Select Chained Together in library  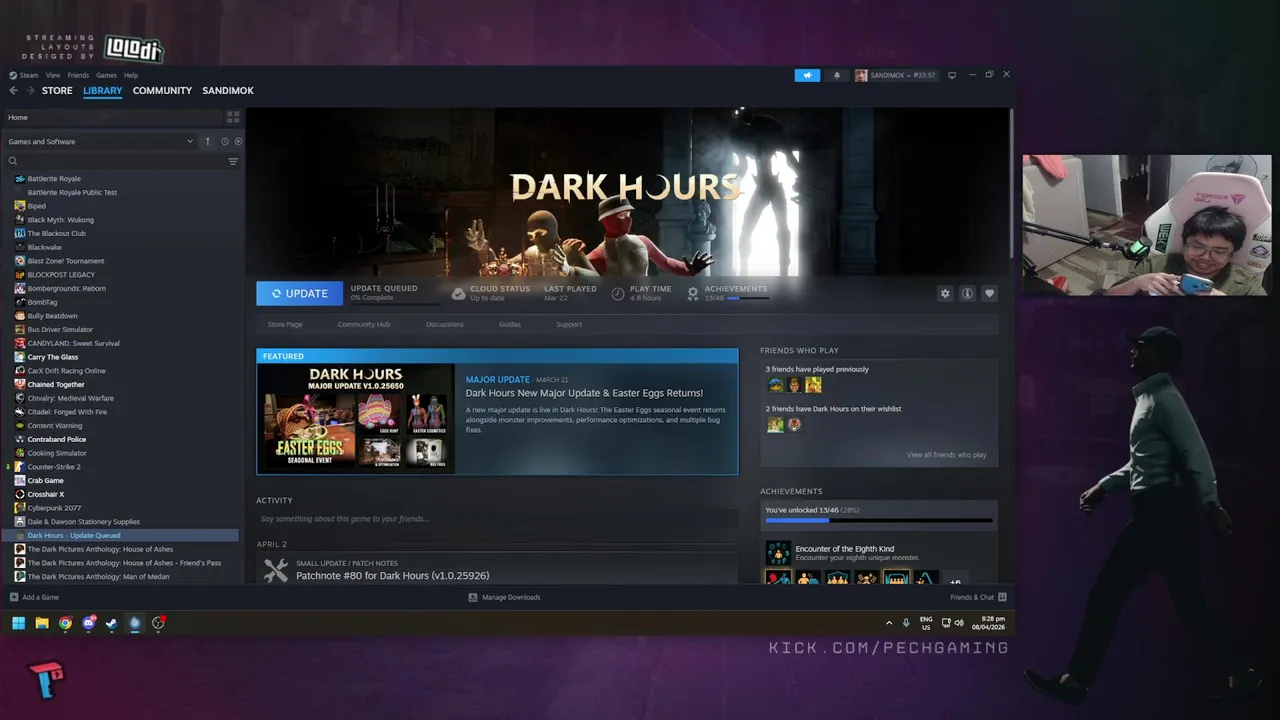(x=56, y=384)
